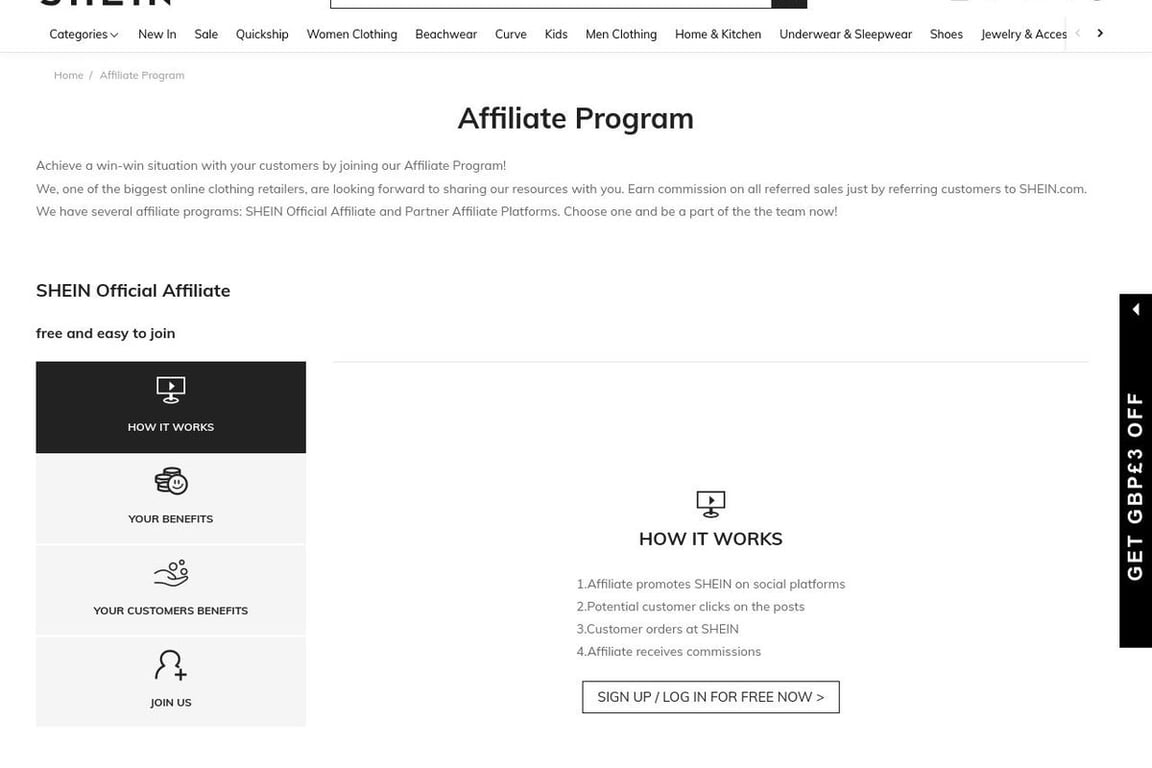Click the monitor play icon in the dark tab
The height and width of the screenshot is (768, 1152).
pyautogui.click(x=170, y=390)
